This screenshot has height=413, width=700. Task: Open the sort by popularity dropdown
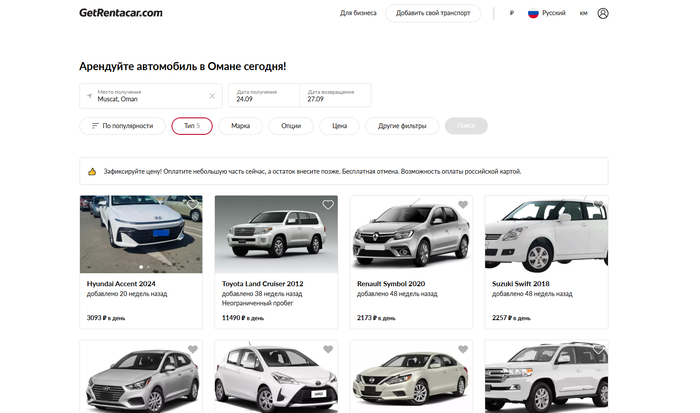(x=121, y=126)
